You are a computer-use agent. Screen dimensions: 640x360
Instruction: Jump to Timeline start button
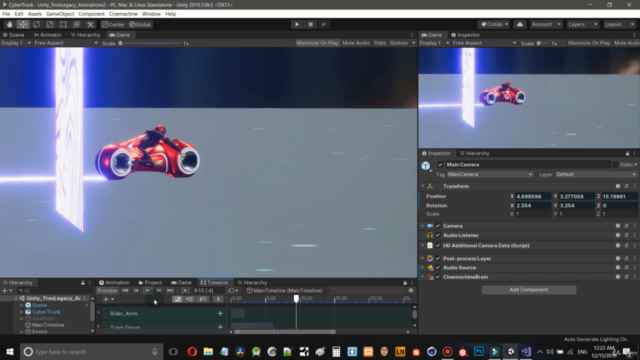pyautogui.click(x=125, y=291)
